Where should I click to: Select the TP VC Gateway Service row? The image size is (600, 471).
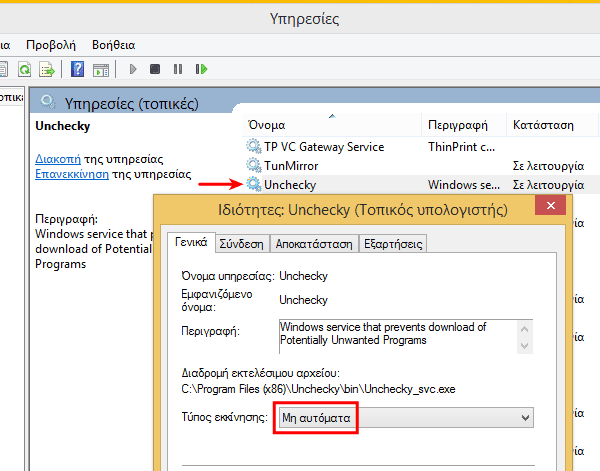[x=421, y=147]
